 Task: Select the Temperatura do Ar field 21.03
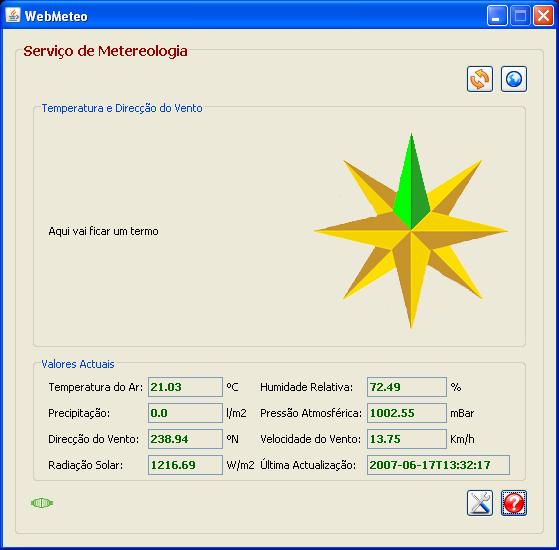click(185, 387)
